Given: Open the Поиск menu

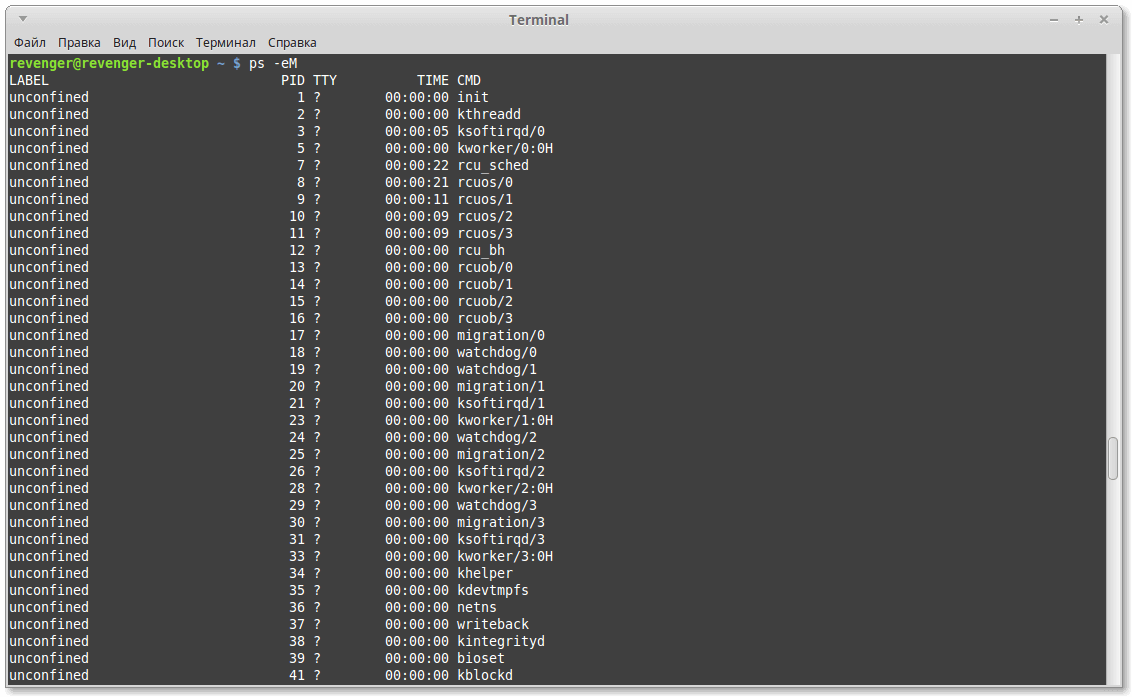Looking at the screenshot, I should [x=165, y=43].
